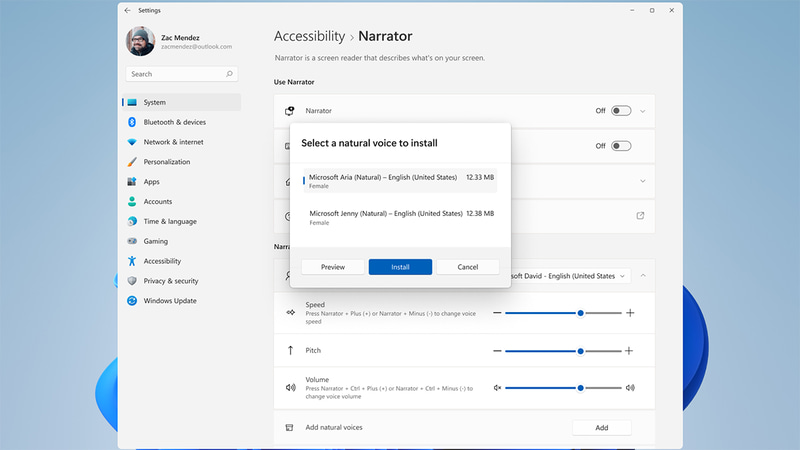Click the Privacy & security shield icon
The height and width of the screenshot is (450, 800).
131,281
